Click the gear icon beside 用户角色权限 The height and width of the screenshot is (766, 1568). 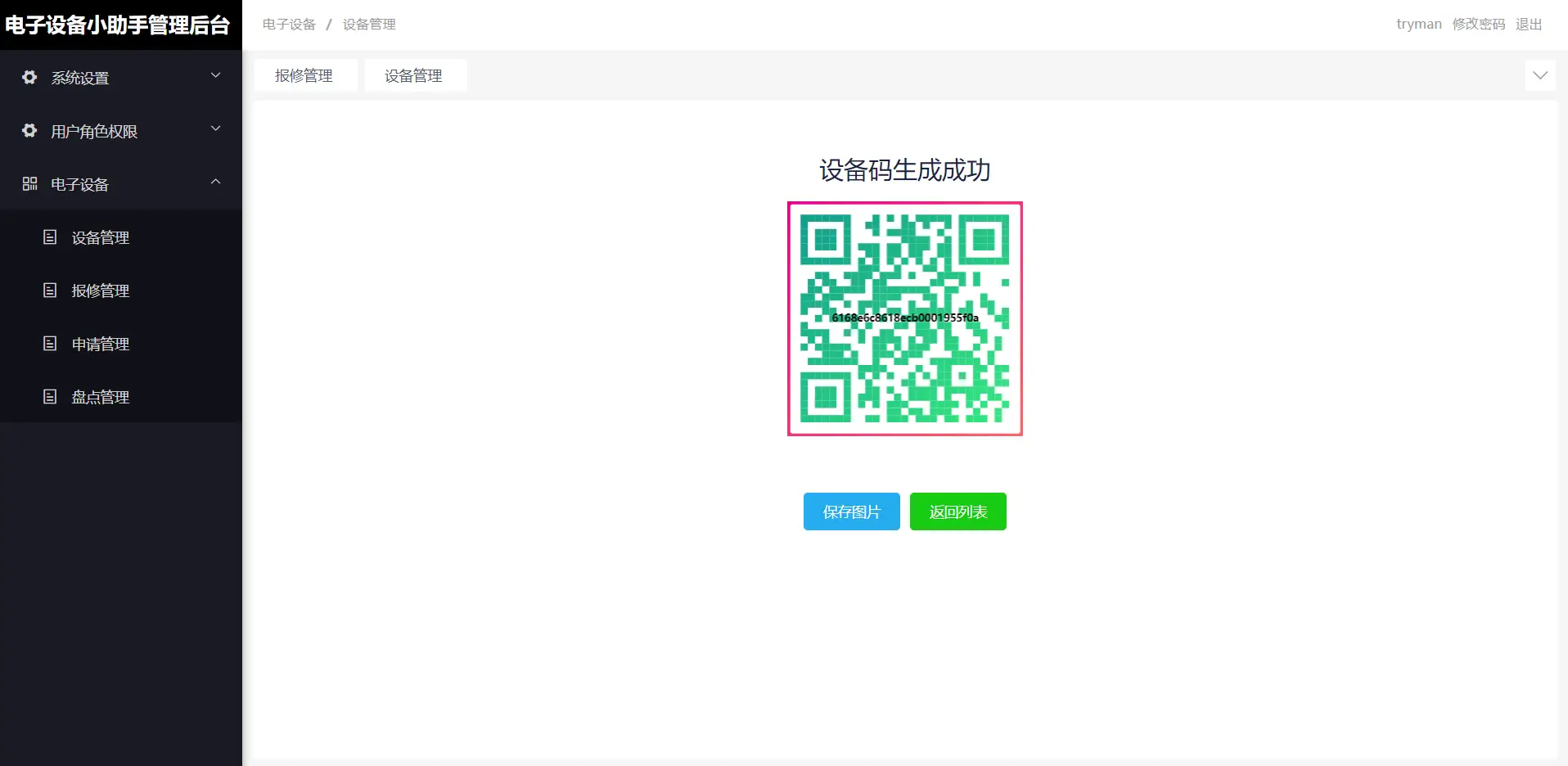pos(29,130)
